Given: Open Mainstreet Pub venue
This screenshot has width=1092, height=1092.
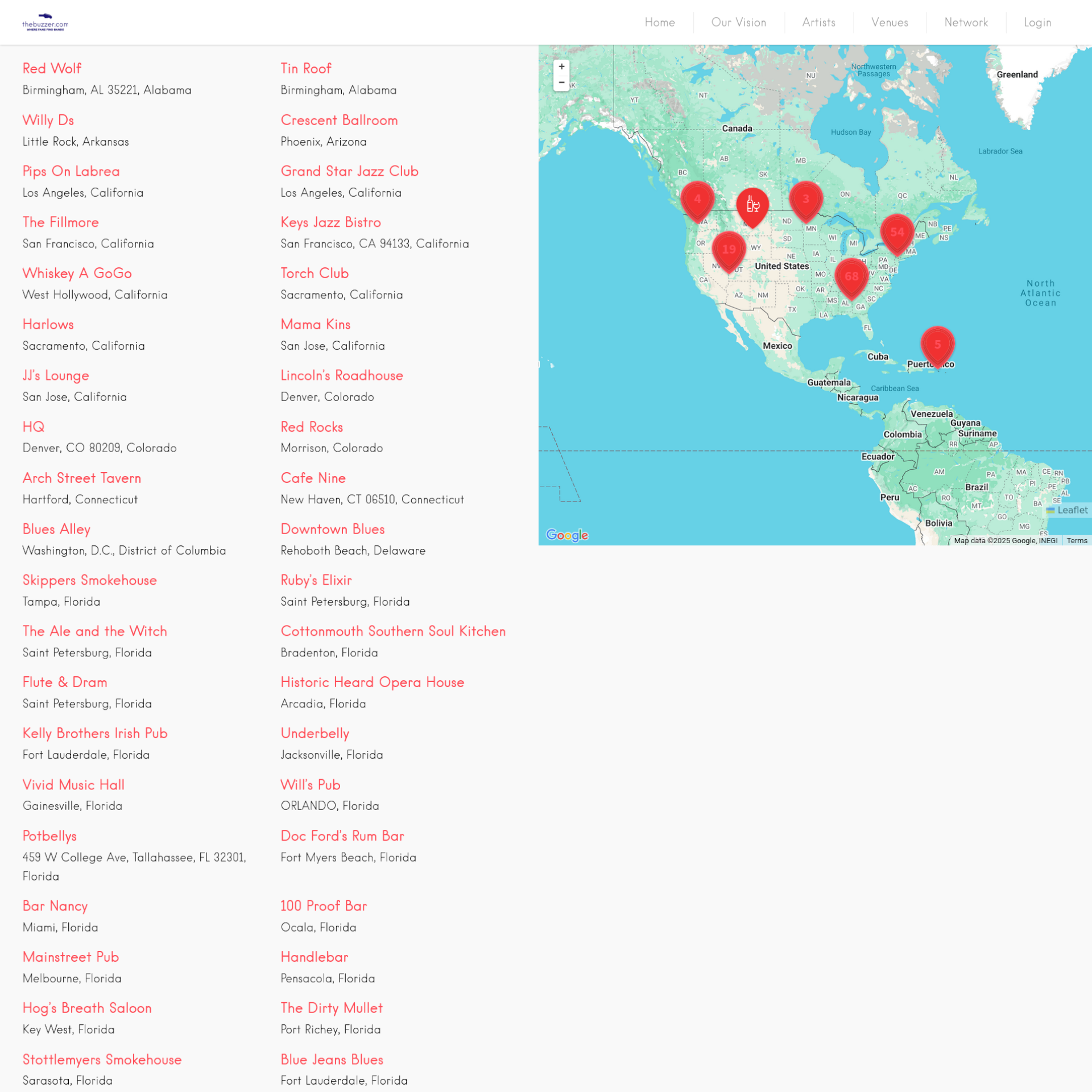Looking at the screenshot, I should pos(71,958).
